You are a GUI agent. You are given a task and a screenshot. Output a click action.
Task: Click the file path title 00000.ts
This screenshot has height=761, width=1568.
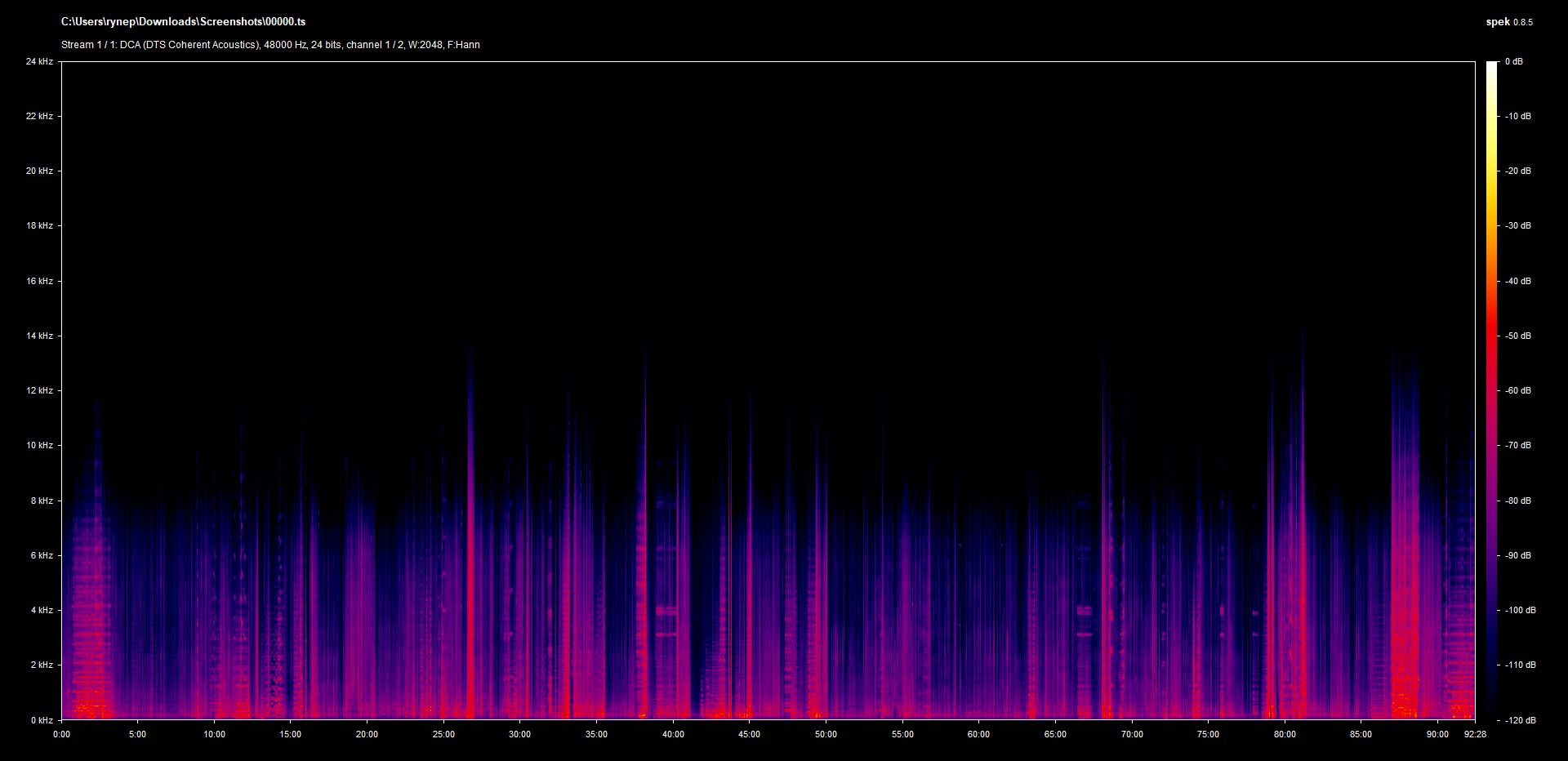click(183, 22)
